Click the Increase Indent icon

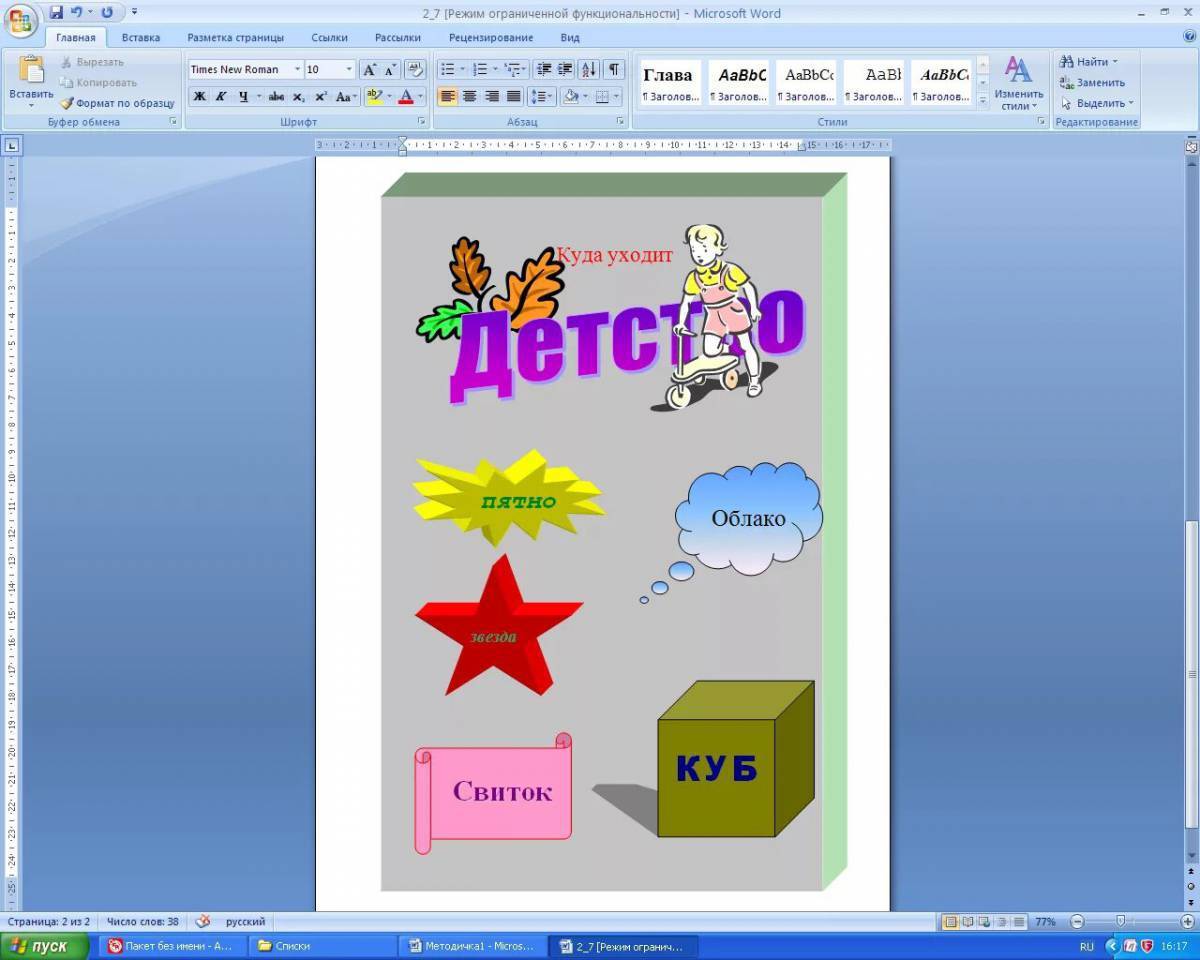pos(565,69)
